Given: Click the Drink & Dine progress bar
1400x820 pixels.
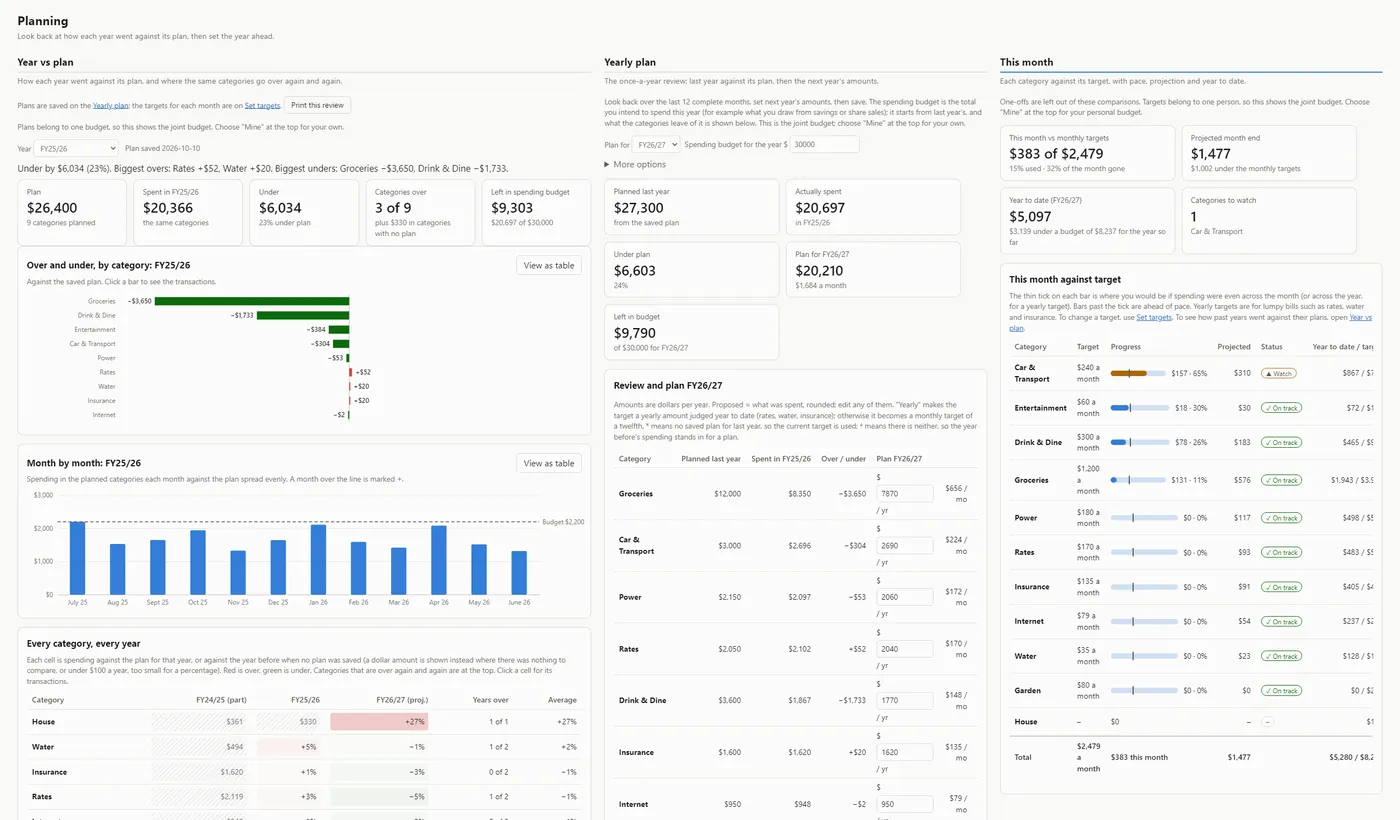Looking at the screenshot, I should 1138,442.
